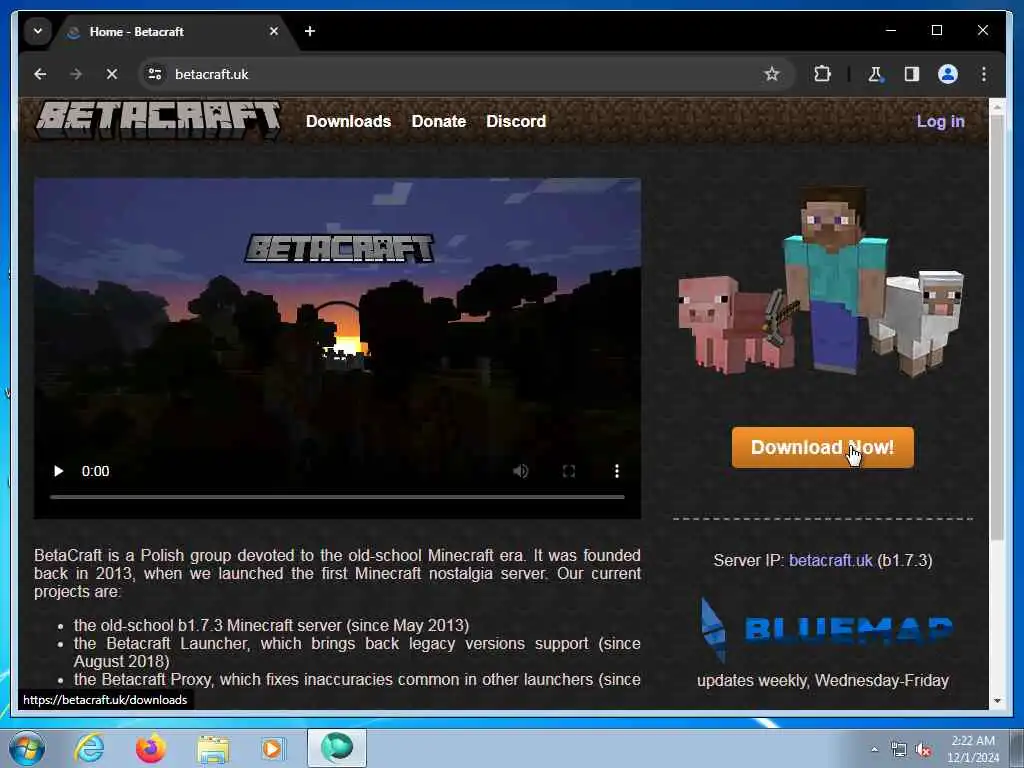Open Windows Explorer from the taskbar
Image resolution: width=1024 pixels, height=768 pixels.
213,749
